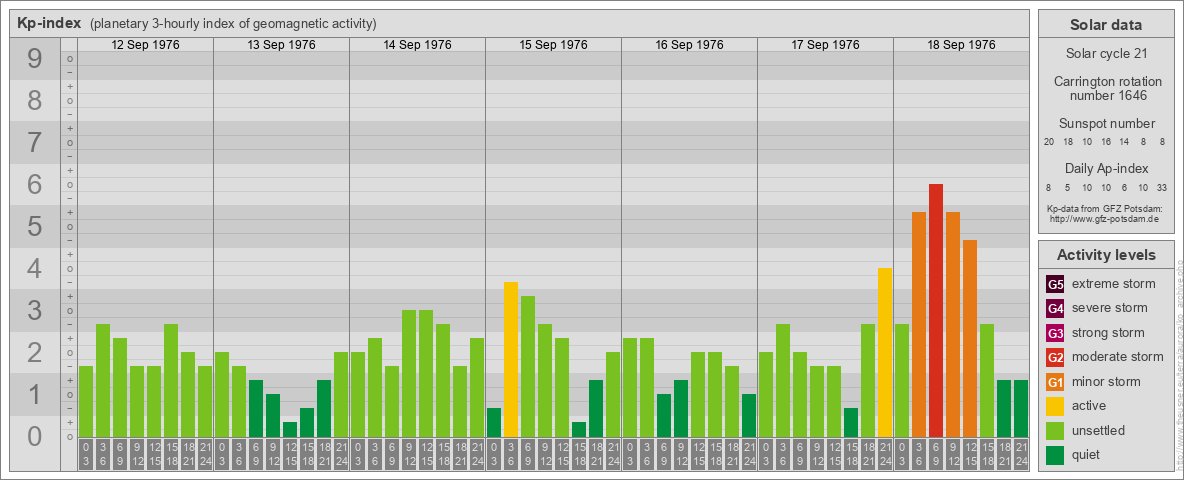This screenshot has height=480, width=1184.
Task: Click the 'moderate storm' legend label
Action: coord(1118,356)
